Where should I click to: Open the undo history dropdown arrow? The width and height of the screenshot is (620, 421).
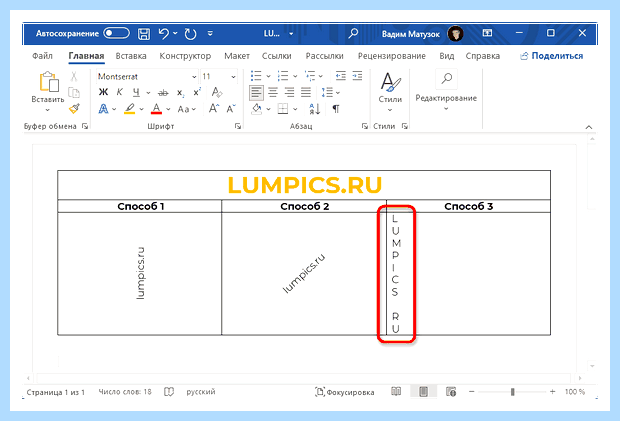[175, 34]
